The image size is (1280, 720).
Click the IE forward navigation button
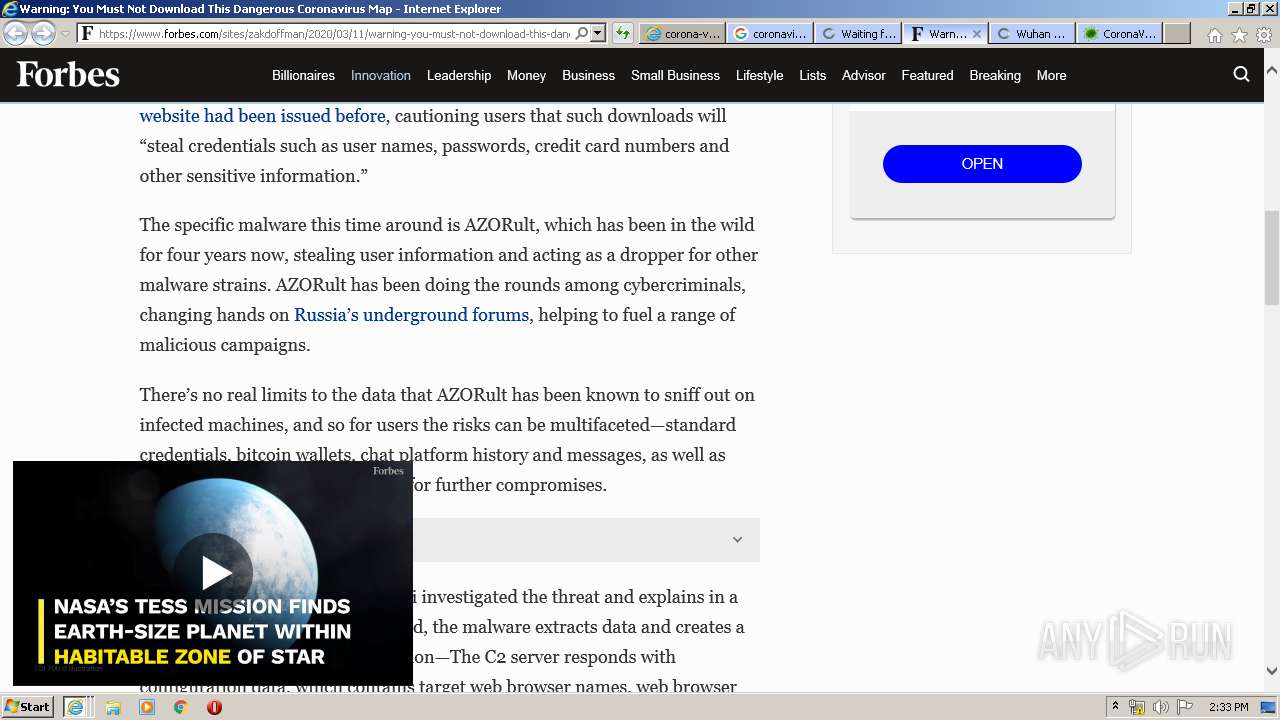pyautogui.click(x=43, y=33)
